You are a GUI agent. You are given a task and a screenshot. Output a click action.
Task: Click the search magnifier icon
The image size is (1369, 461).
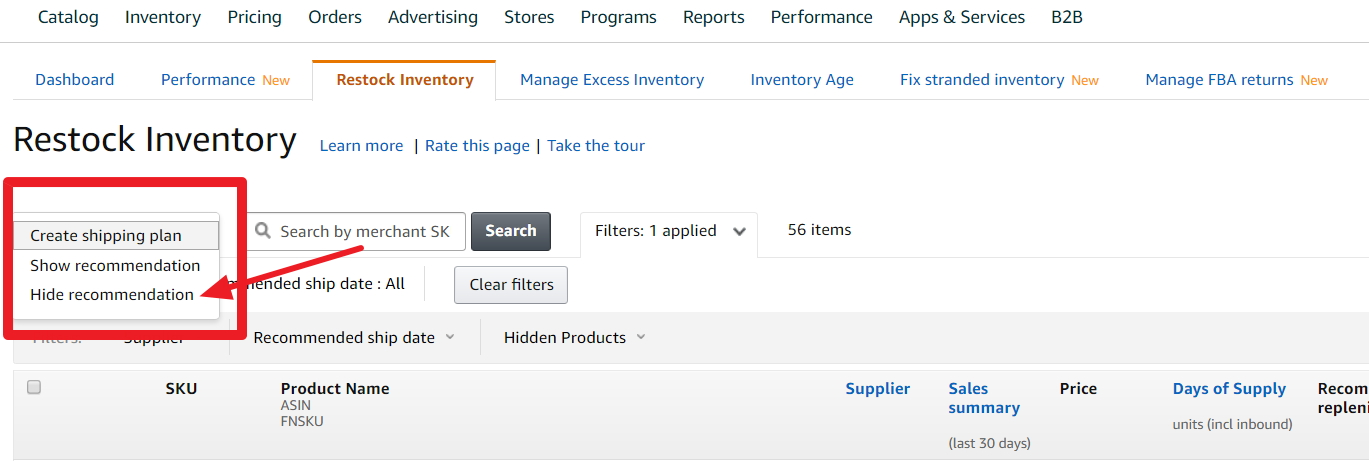[x=263, y=231]
